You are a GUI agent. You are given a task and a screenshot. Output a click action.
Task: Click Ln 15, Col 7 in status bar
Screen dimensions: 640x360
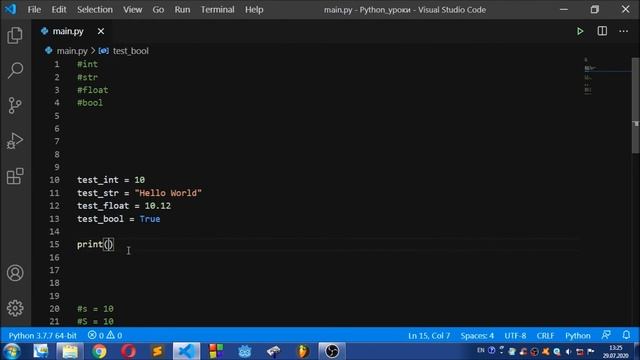click(x=429, y=336)
